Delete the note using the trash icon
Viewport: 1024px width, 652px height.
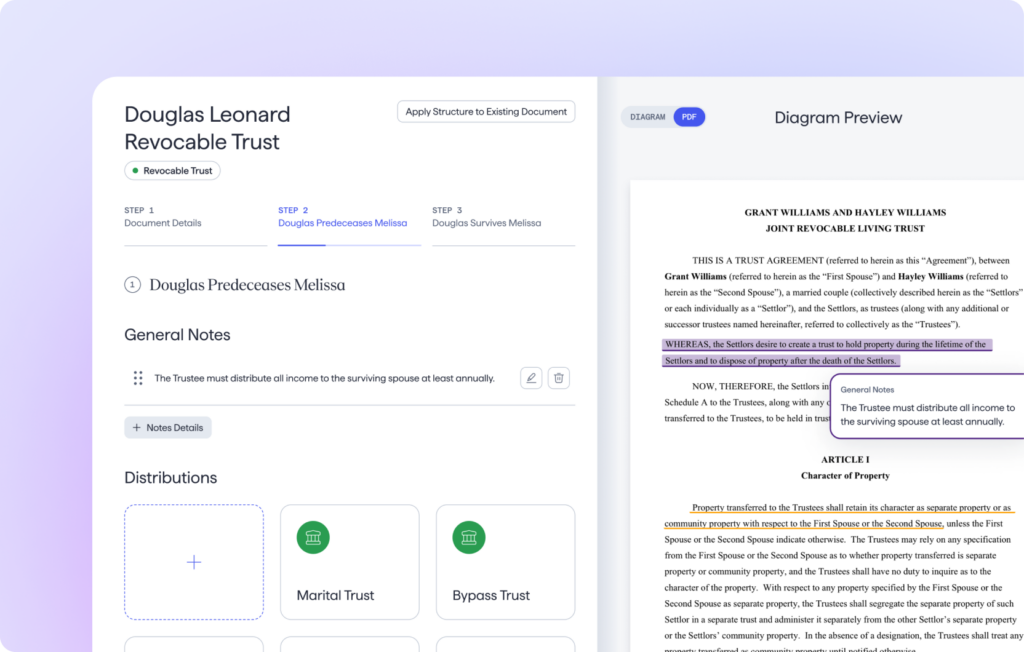pyautogui.click(x=559, y=378)
